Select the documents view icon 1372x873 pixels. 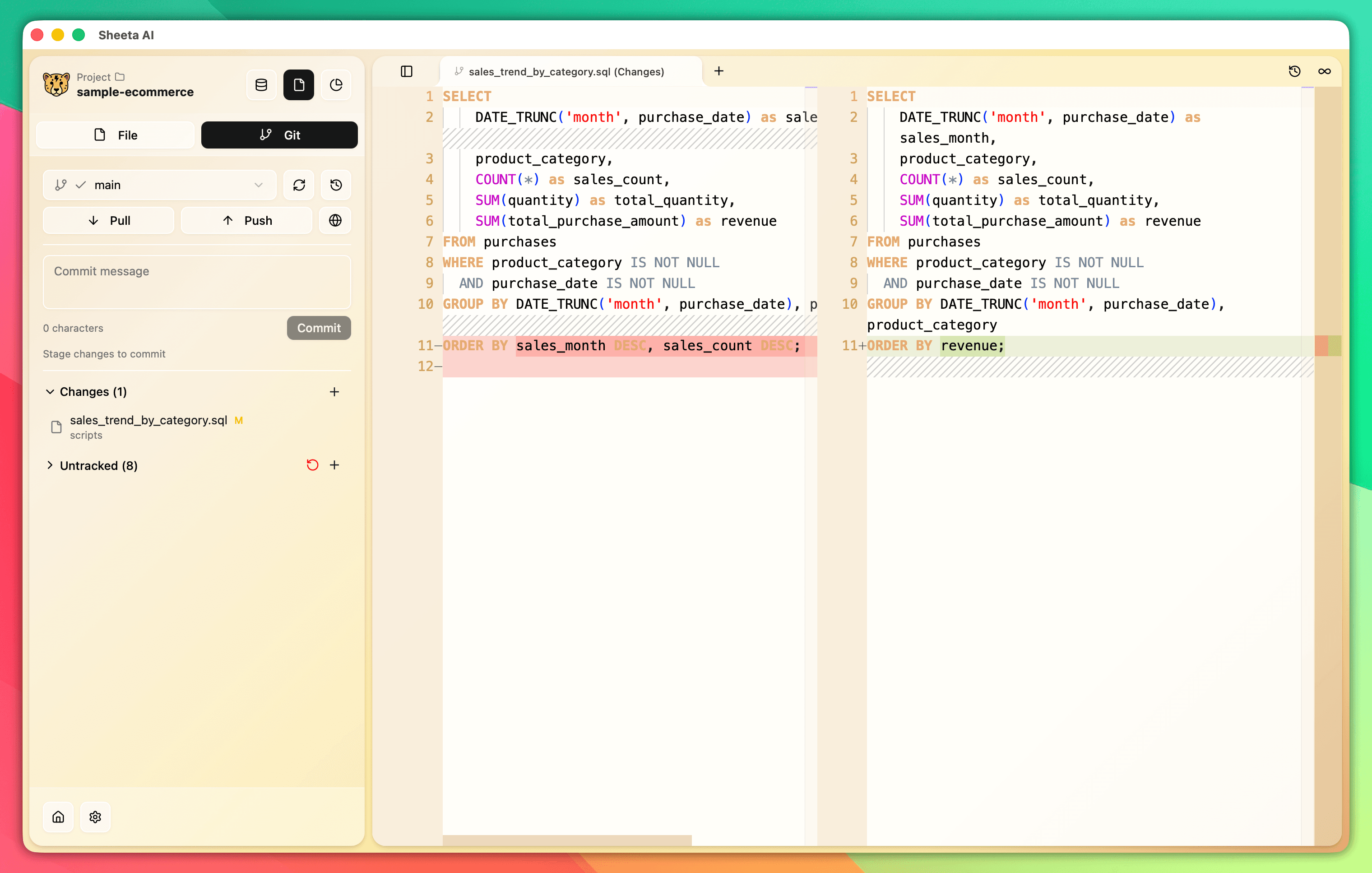(x=299, y=84)
